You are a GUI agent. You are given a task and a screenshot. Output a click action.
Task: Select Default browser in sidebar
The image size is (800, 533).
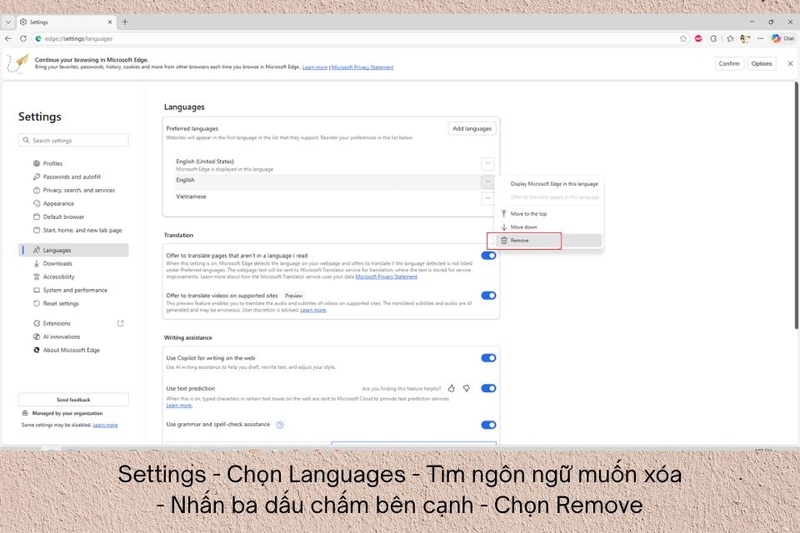tap(58, 216)
